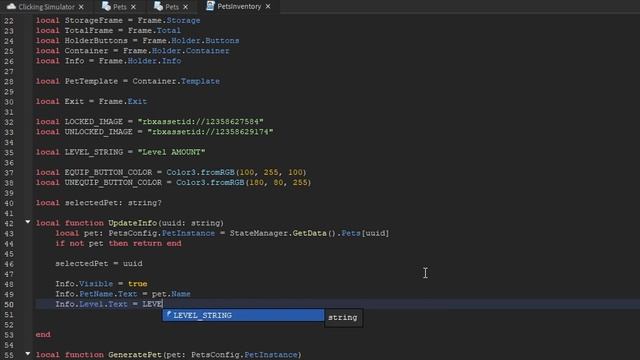
Task: Click the script icon on the Pets tab beside Clicking Simulator
Action: click(106, 6)
